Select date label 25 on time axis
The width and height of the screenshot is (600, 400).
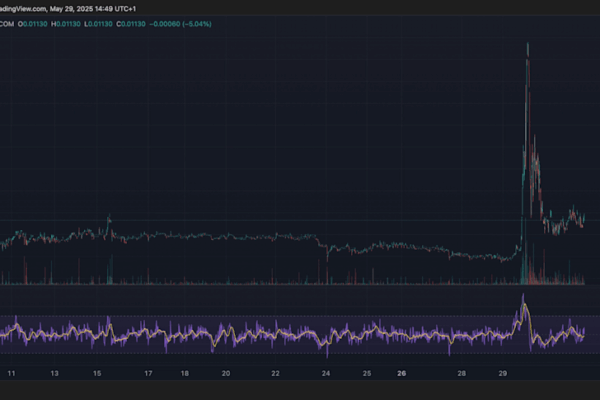point(367,373)
